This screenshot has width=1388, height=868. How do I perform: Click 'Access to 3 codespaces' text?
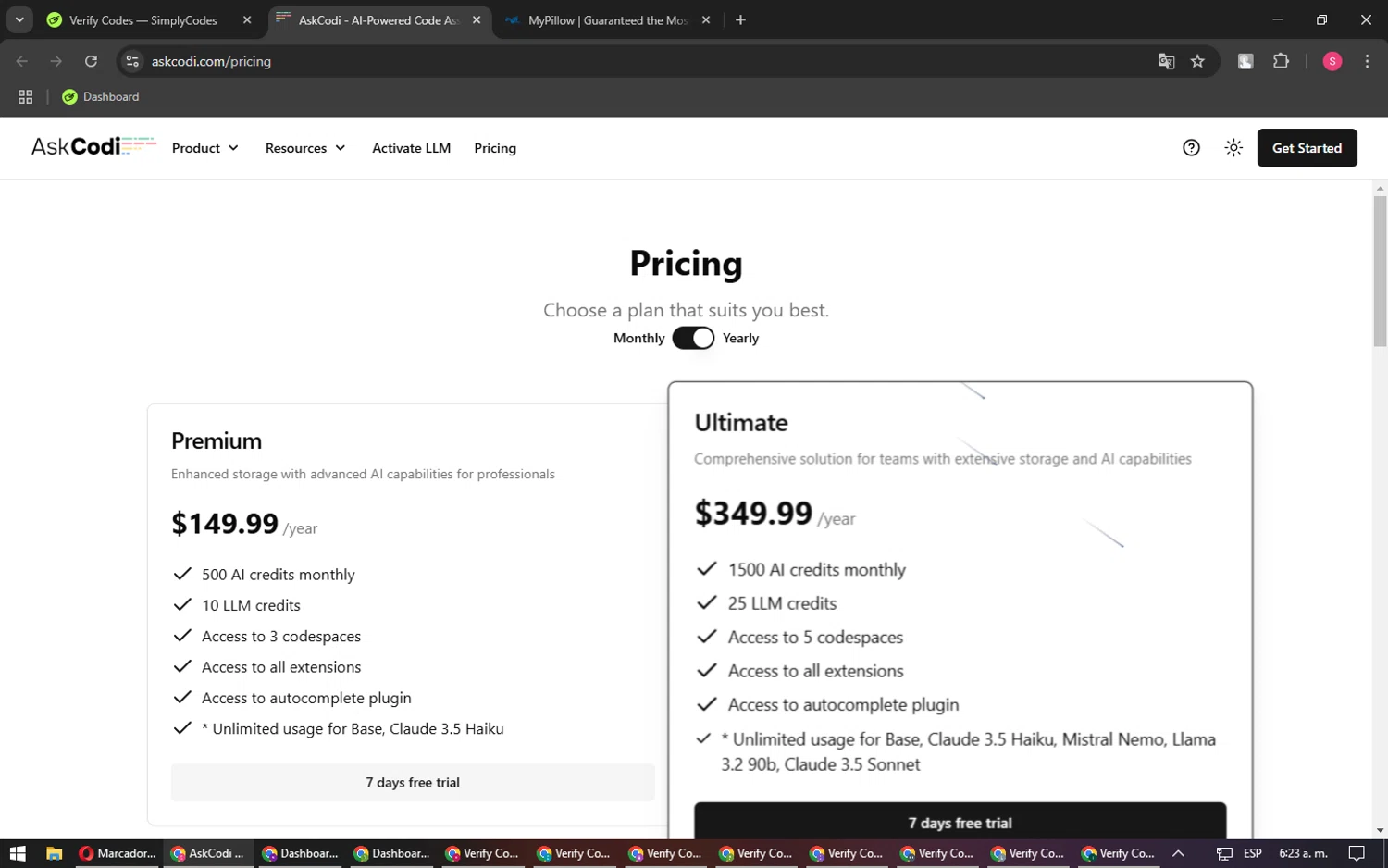click(x=281, y=637)
